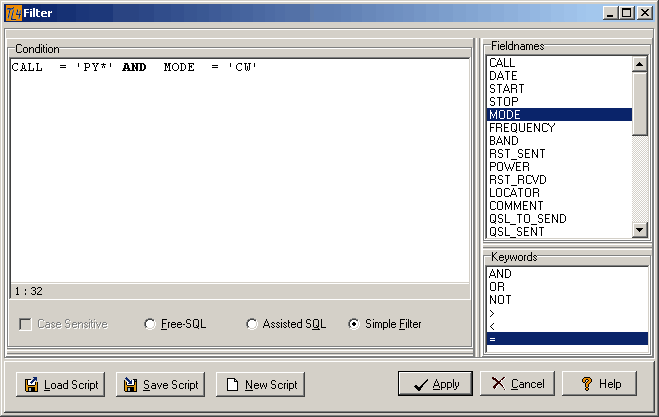Select QSL_TO_SEND fieldname
Image resolution: width=659 pixels, height=417 pixels.
559,219
